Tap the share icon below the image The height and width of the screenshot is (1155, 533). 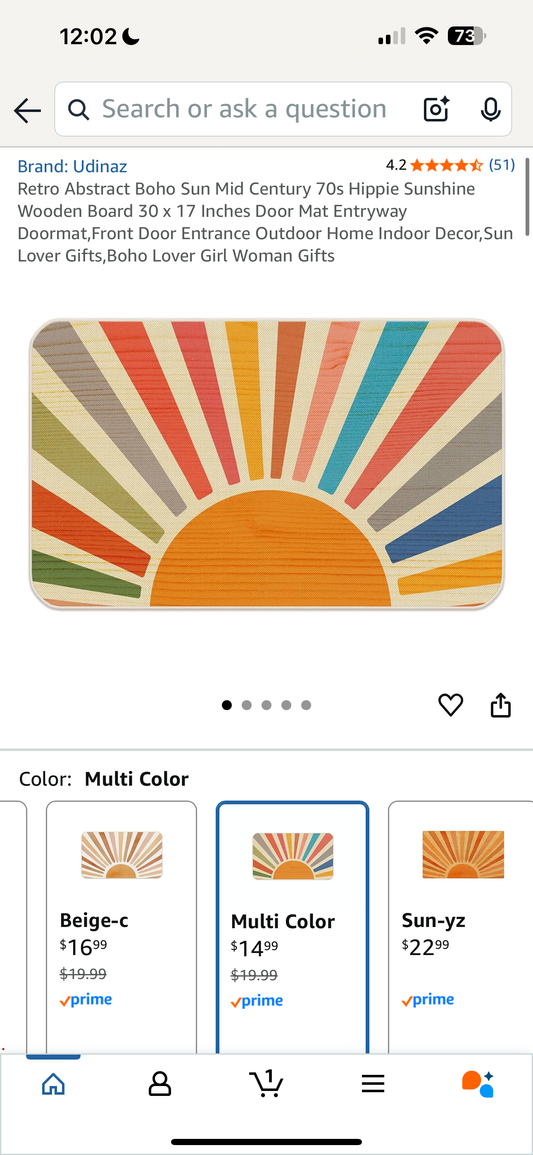[501, 705]
